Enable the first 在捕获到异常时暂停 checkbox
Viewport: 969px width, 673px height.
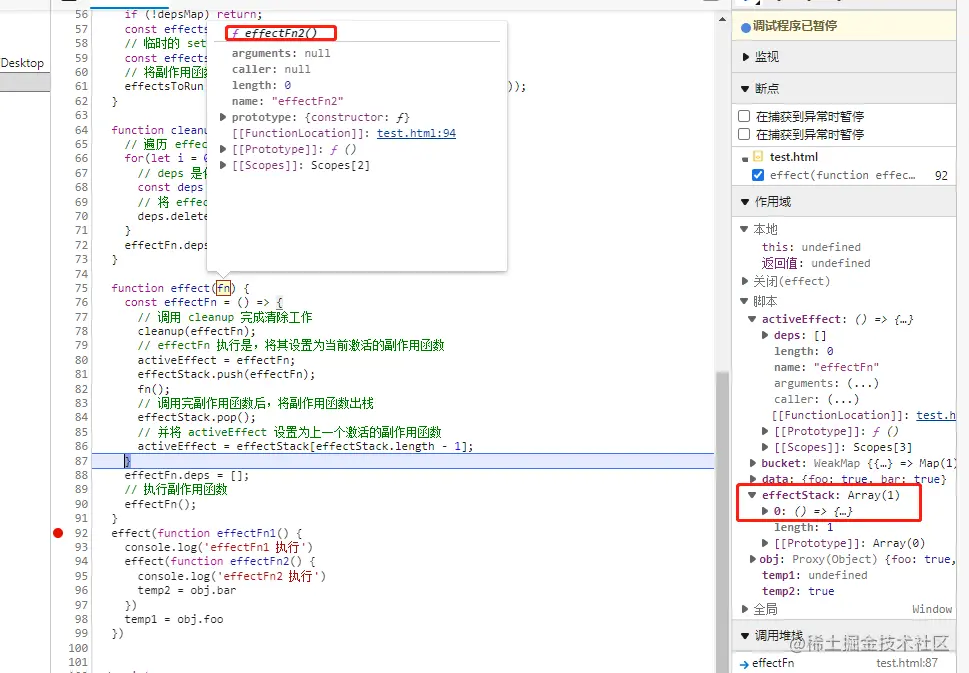(x=744, y=116)
